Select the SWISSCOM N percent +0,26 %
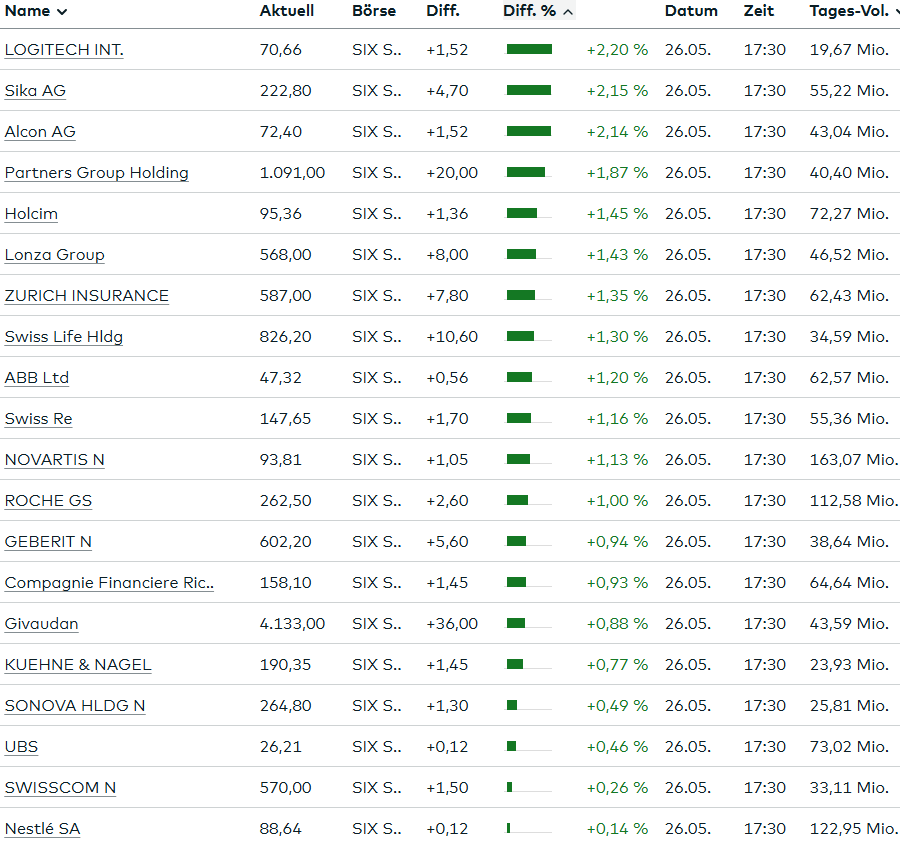Image resolution: width=900 pixels, height=846 pixels. (x=617, y=788)
